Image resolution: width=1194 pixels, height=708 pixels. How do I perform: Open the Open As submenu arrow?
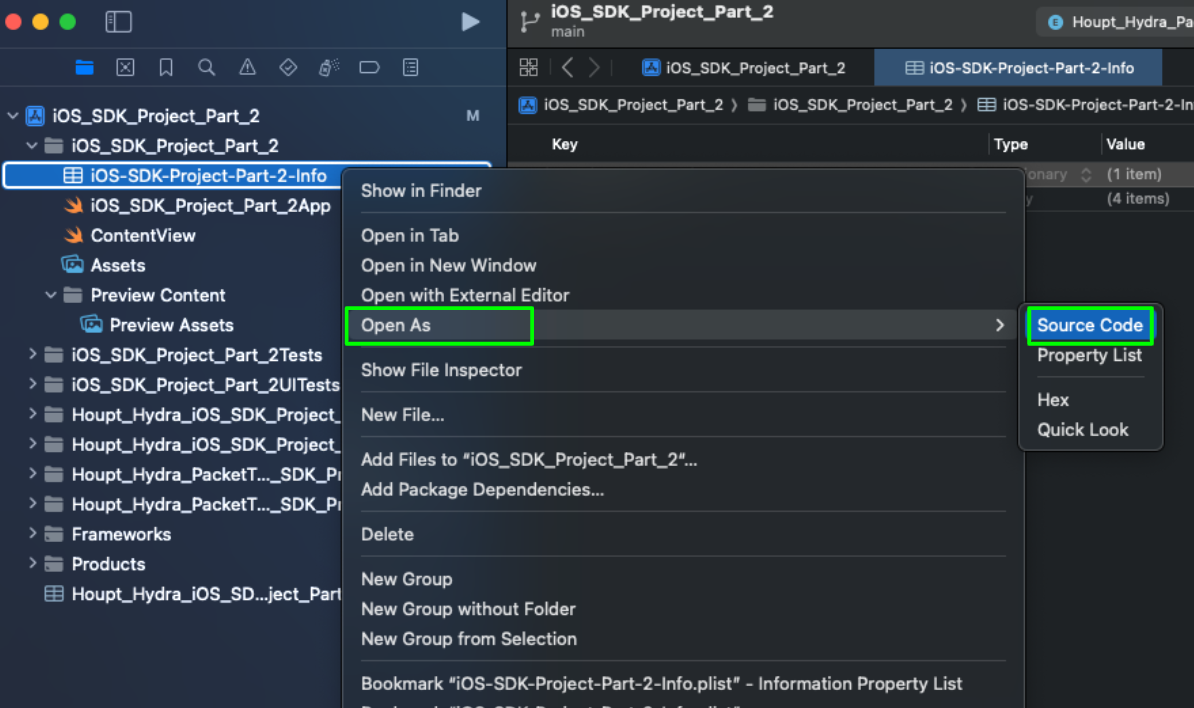pyautogui.click(x=1000, y=325)
